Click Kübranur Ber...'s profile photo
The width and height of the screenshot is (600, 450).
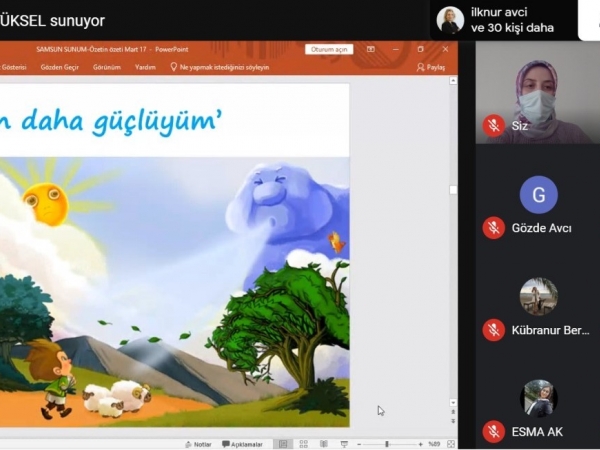(538, 297)
